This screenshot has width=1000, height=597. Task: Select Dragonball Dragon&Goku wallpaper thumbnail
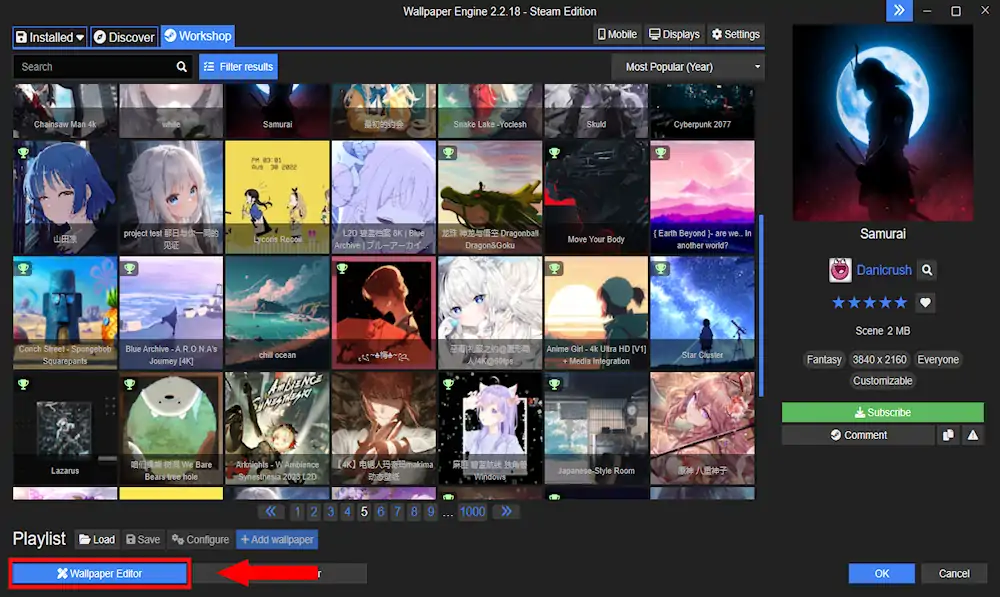pyautogui.click(x=490, y=197)
